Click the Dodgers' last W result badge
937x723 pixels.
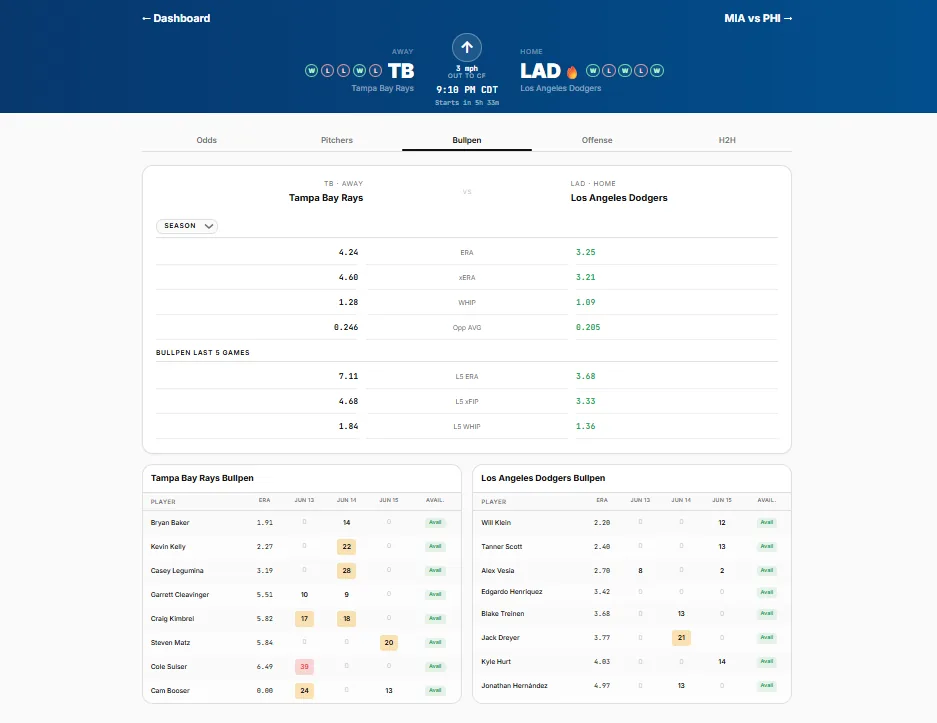tap(657, 71)
